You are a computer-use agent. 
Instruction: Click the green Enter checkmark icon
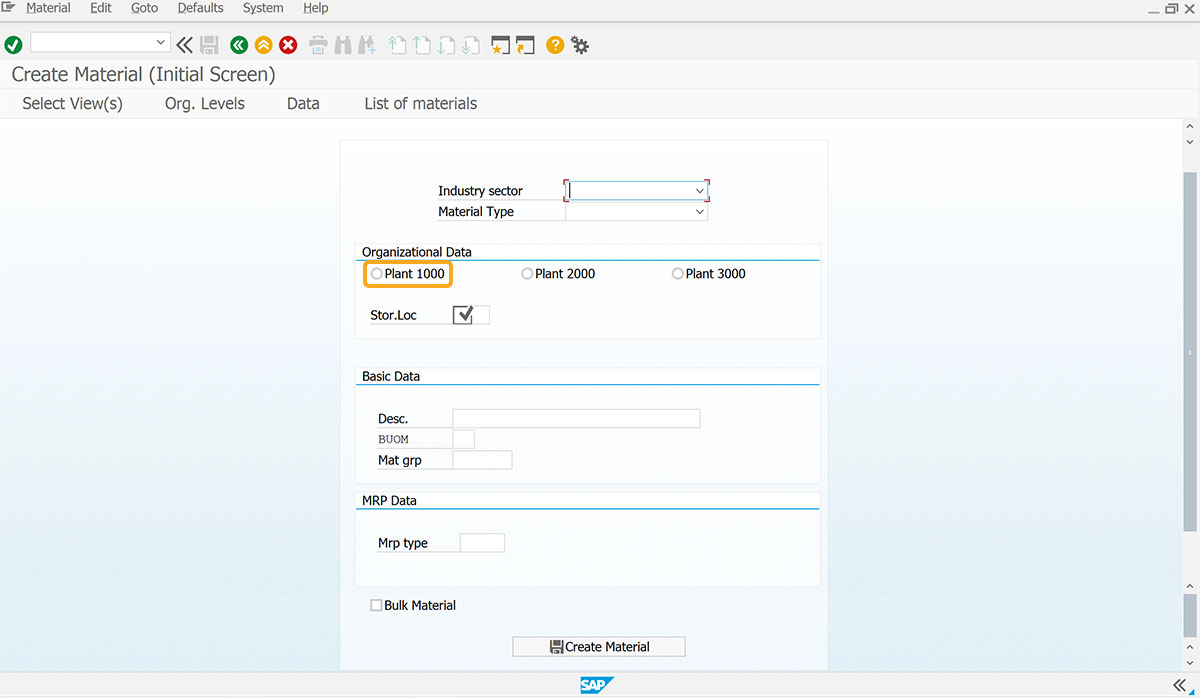[13, 45]
